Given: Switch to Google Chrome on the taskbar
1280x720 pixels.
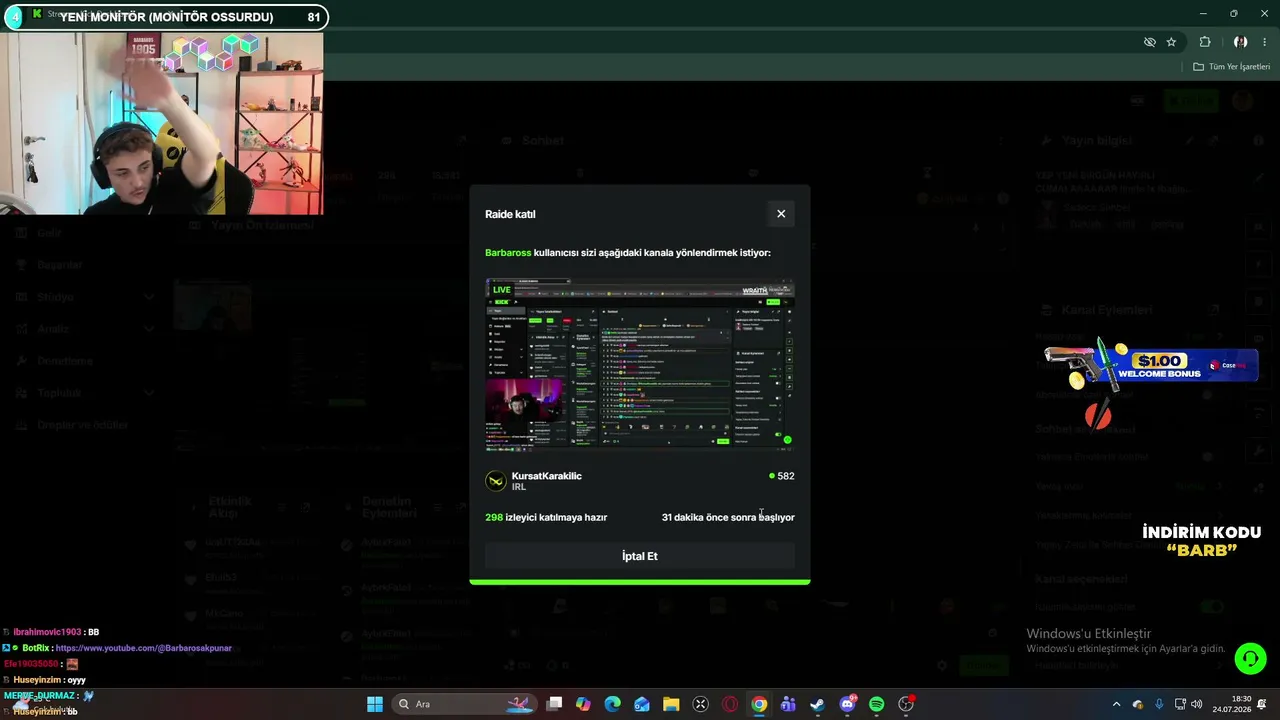Looking at the screenshot, I should (x=759, y=704).
